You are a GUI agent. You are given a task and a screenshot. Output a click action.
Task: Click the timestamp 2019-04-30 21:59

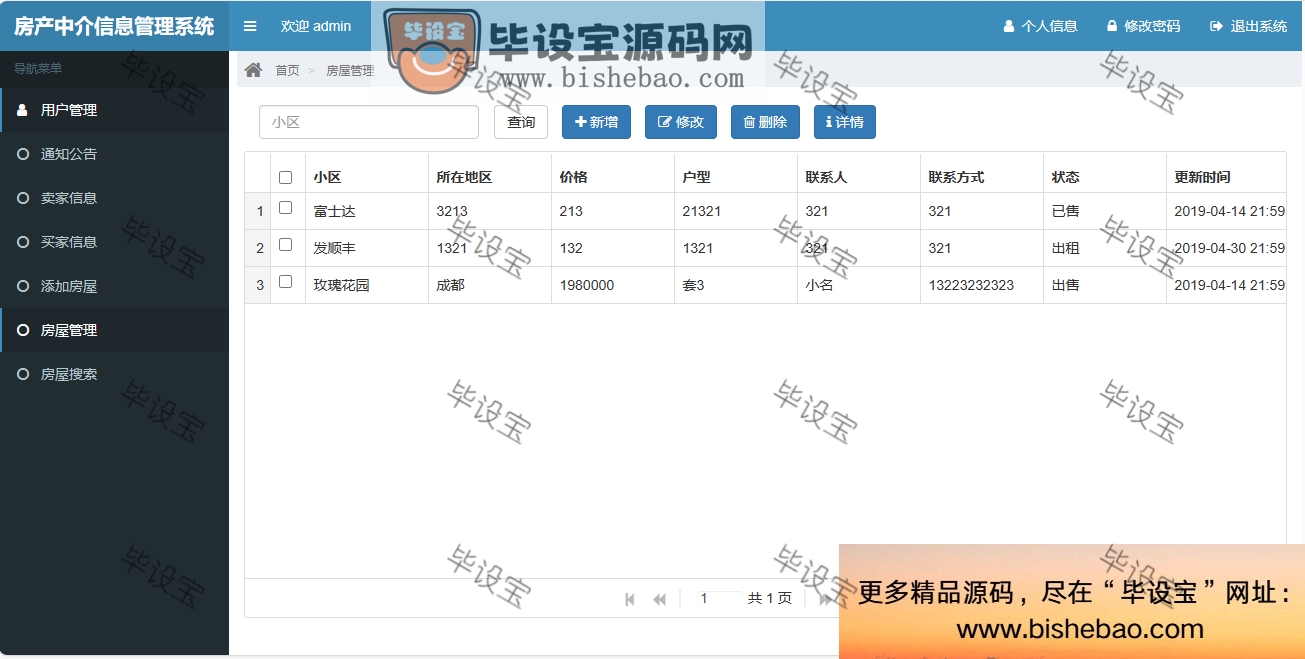click(1229, 248)
